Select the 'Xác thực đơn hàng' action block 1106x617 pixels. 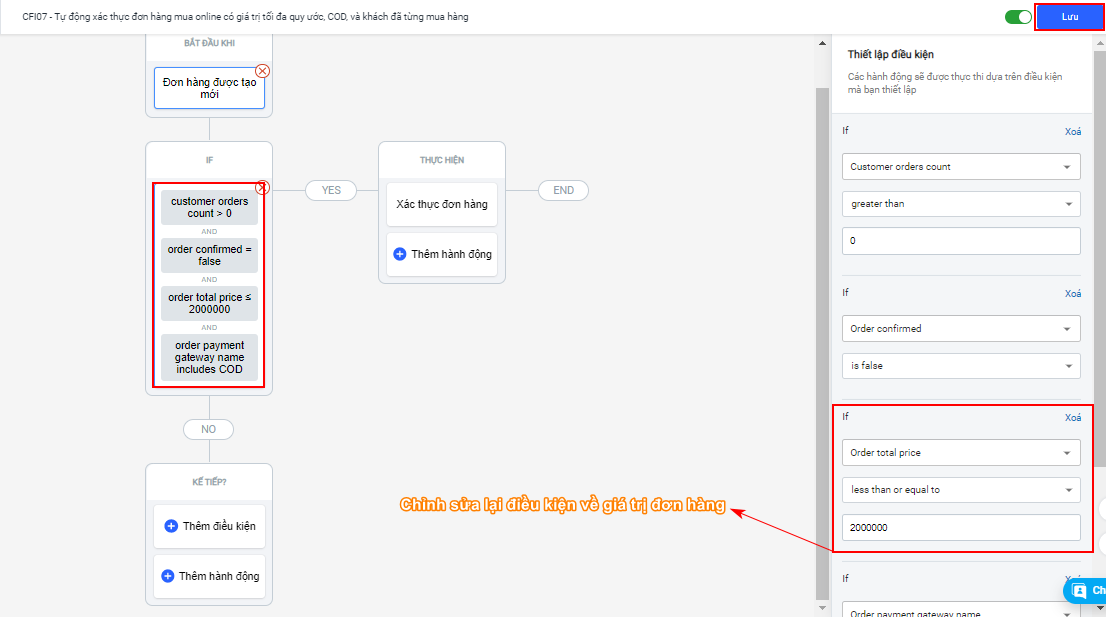tap(442, 204)
